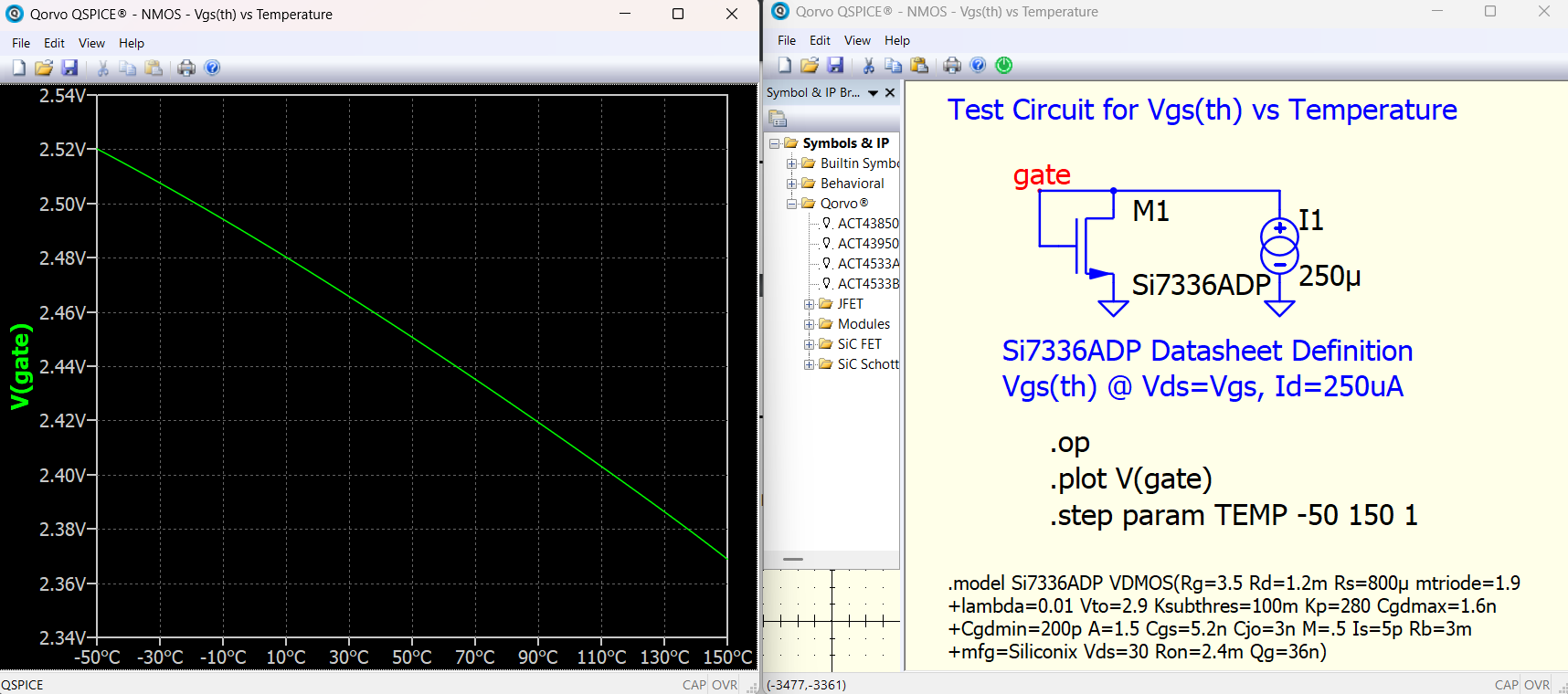Open File menu in right schematic window
The height and width of the screenshot is (694, 1568).
[787, 40]
